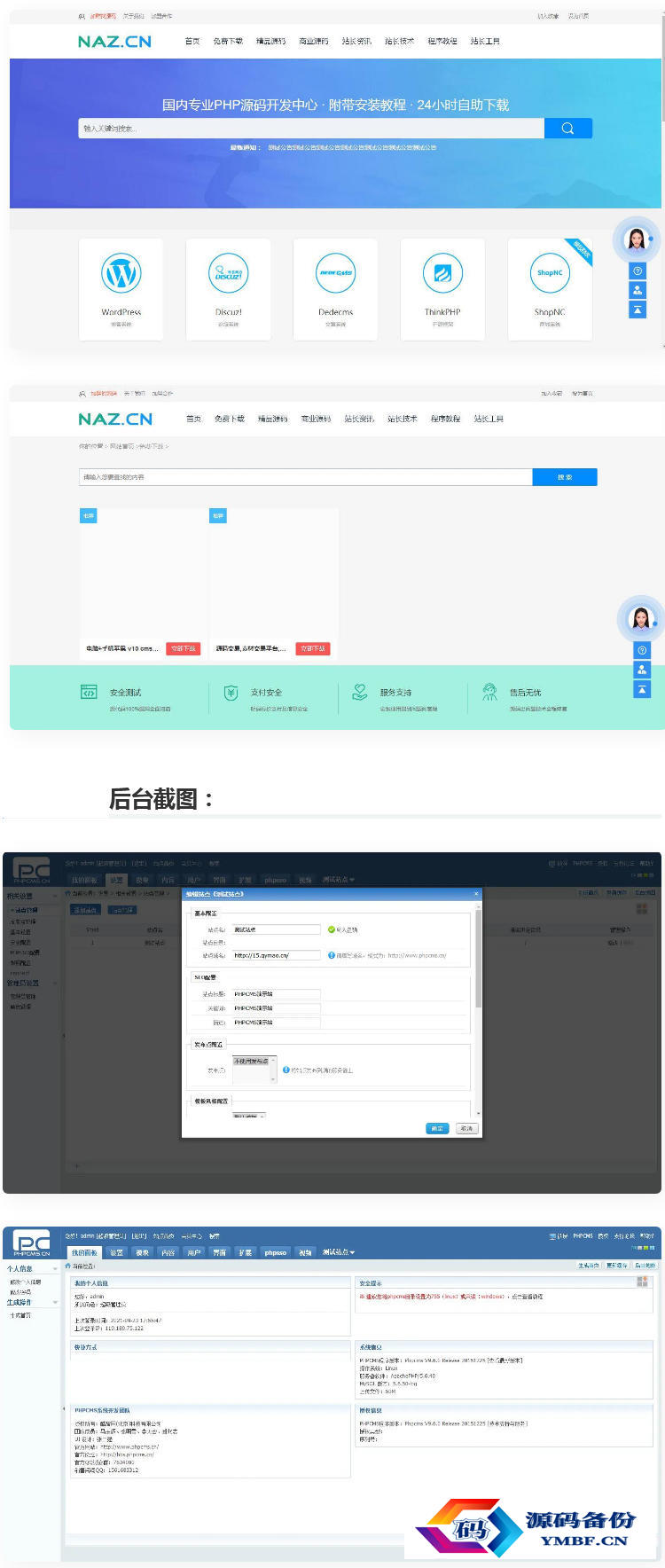Click the PHPCMS logo in the admin dashboard
The image size is (665, 1568).
[32, 1244]
